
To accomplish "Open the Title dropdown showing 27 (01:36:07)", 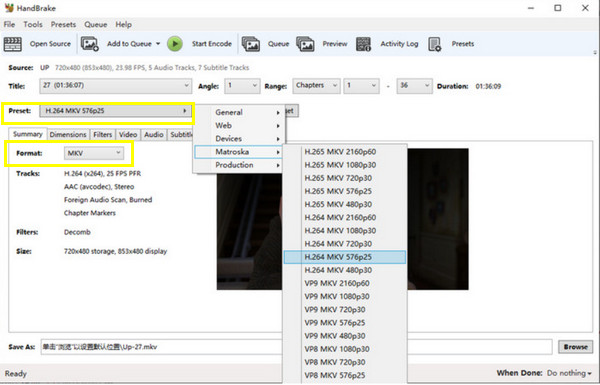I will point(115,86).
